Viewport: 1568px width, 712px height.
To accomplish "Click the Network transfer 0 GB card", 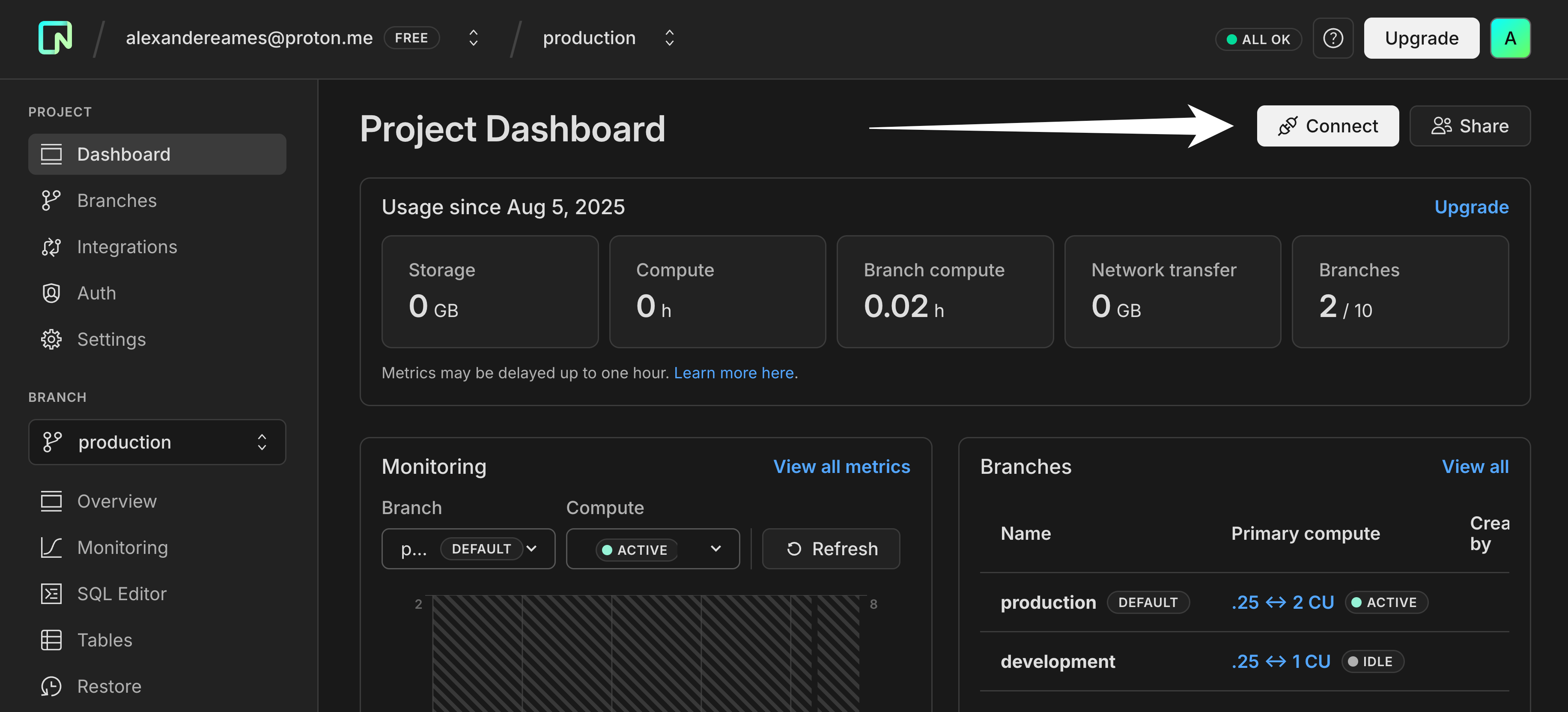I will 1172,292.
